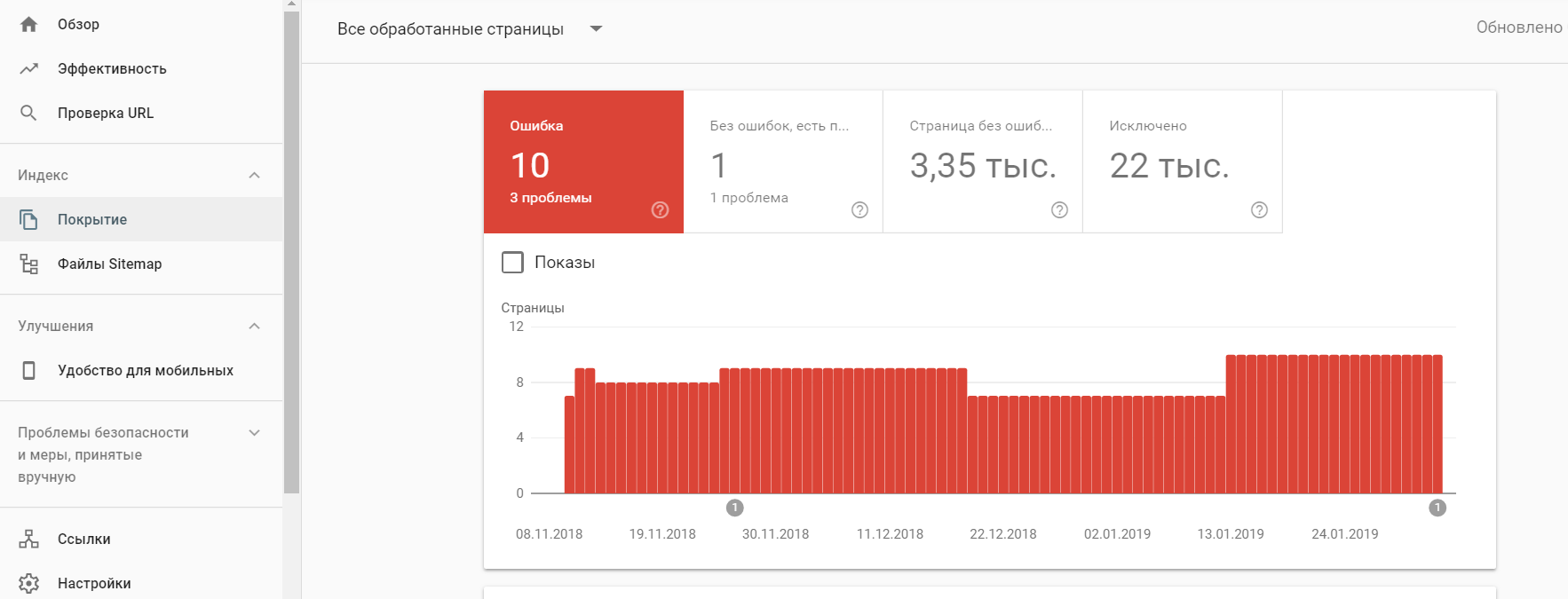1568x599 pixels.
Task: Click the Файлы Sitemap tree icon
Action: (28, 264)
